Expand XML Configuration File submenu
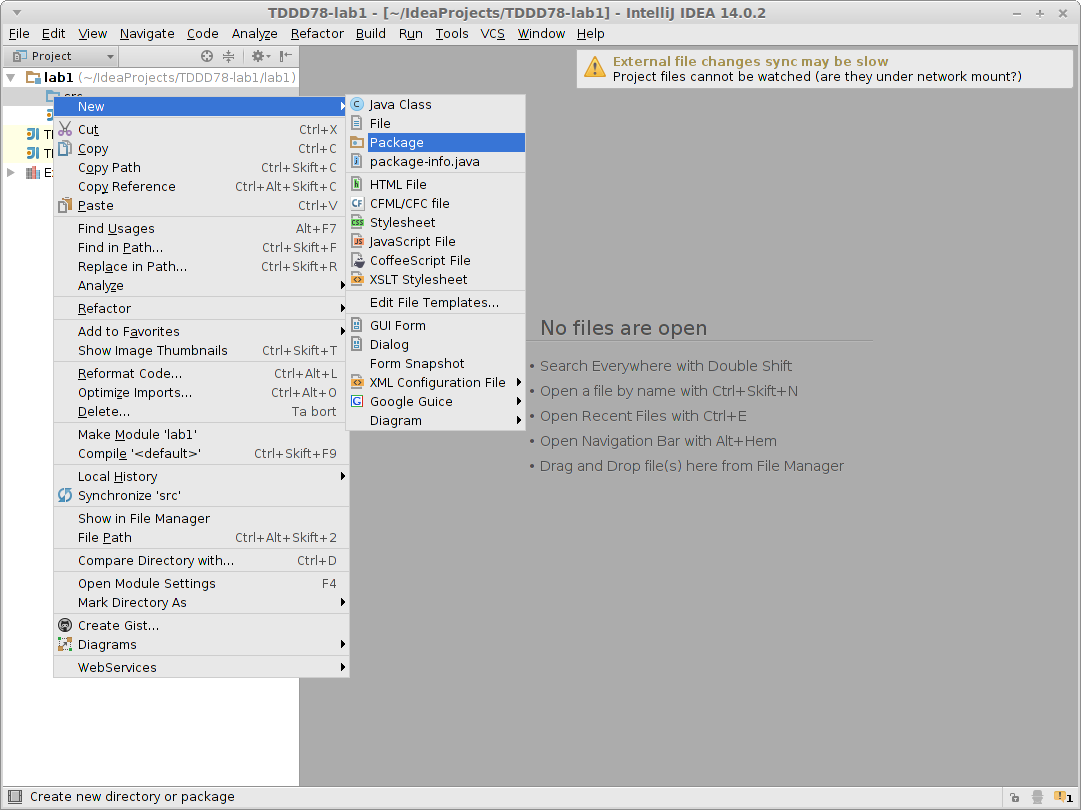Screen dimensions: 1081x810 pyautogui.click(x=436, y=383)
